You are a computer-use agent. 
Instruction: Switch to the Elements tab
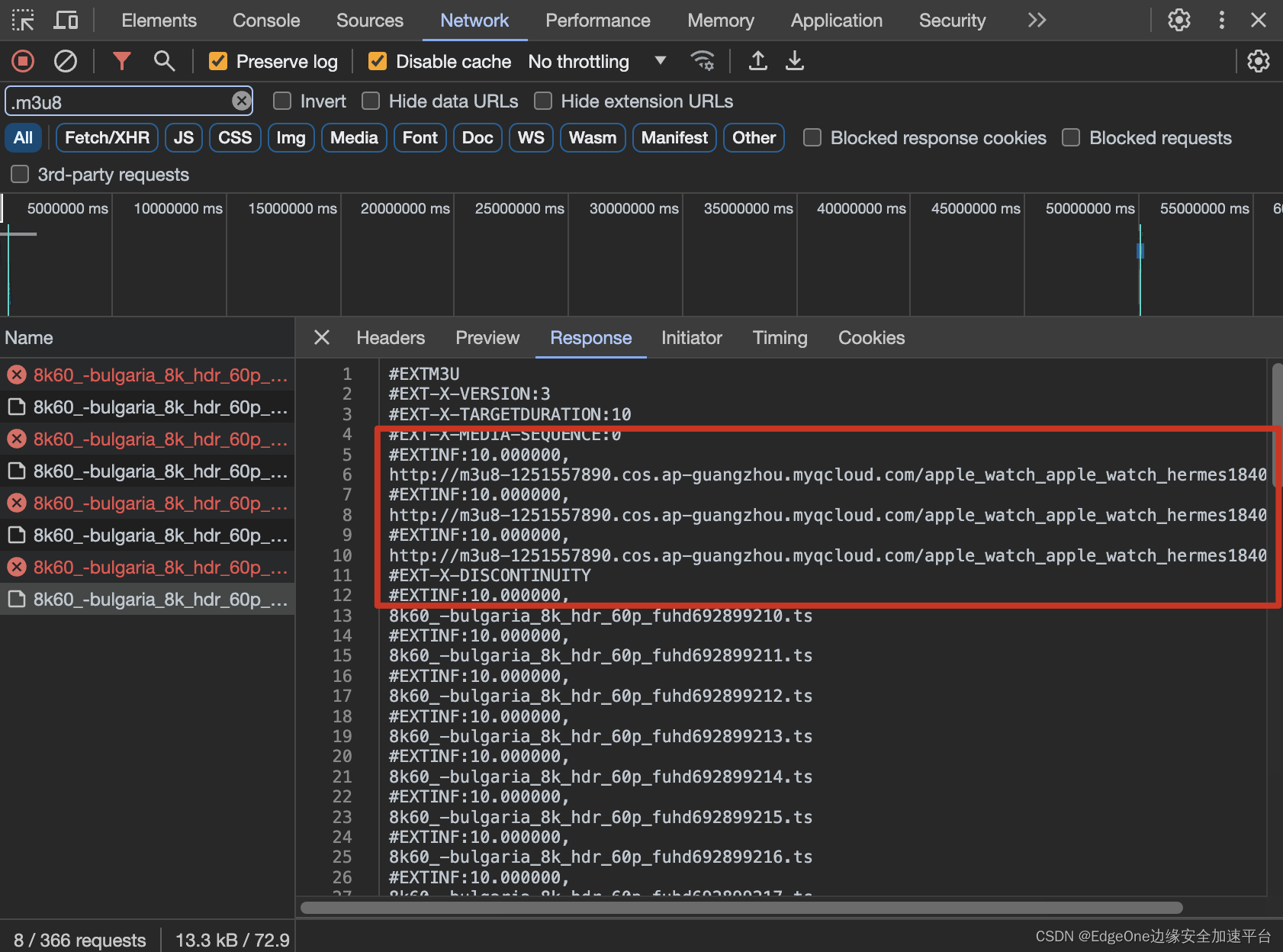coord(159,21)
